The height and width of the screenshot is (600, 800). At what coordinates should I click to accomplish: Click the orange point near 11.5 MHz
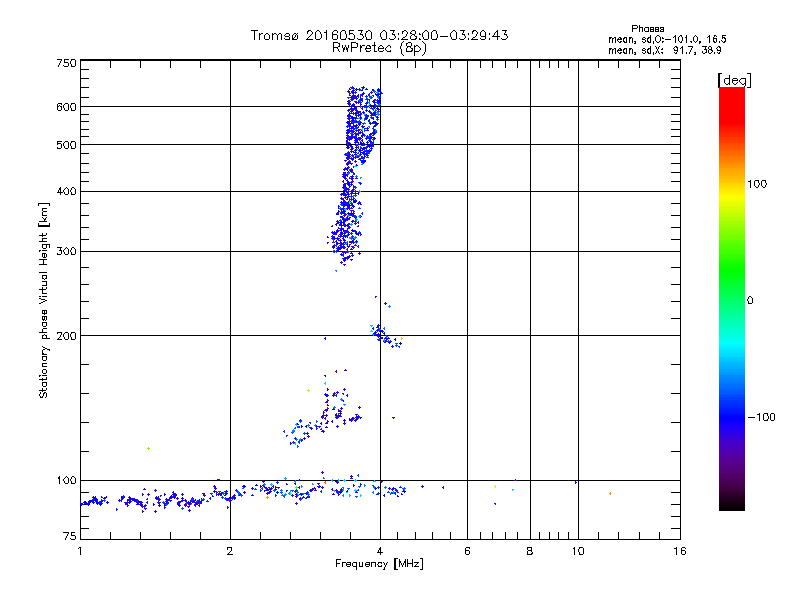tap(610, 493)
